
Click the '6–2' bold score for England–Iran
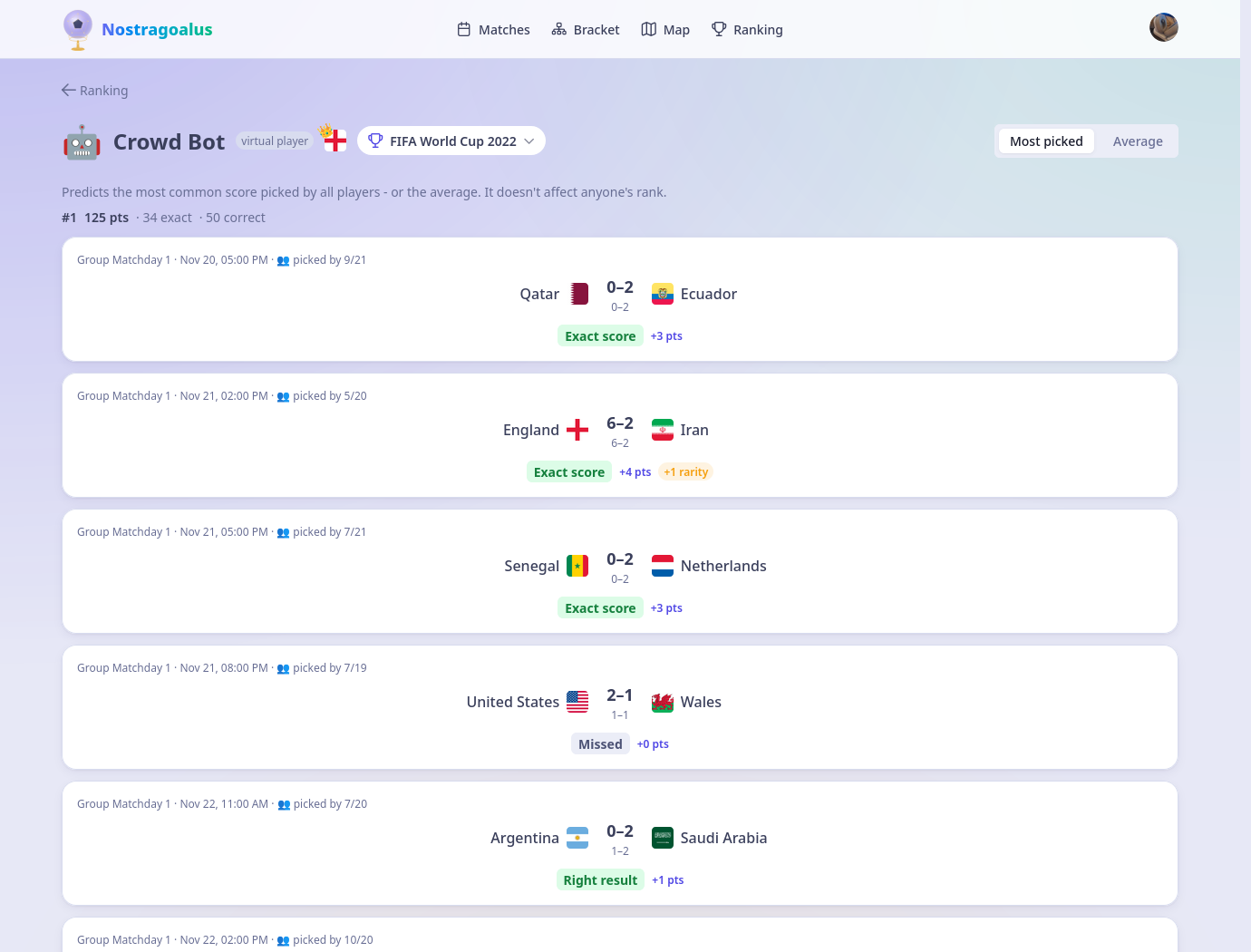[x=620, y=423]
